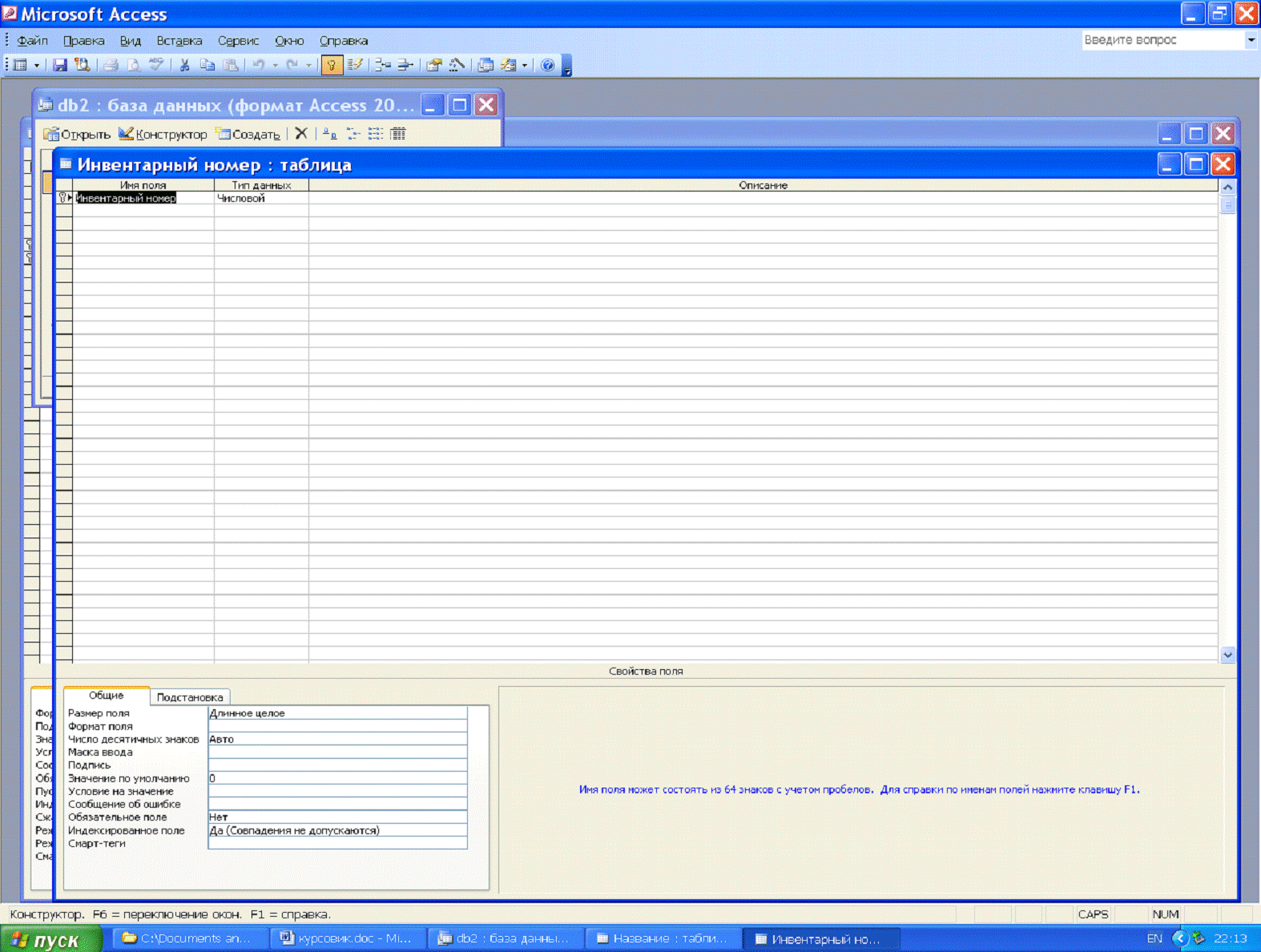
Task: Click the Delete Rows toolbar icon
Action: point(405,66)
